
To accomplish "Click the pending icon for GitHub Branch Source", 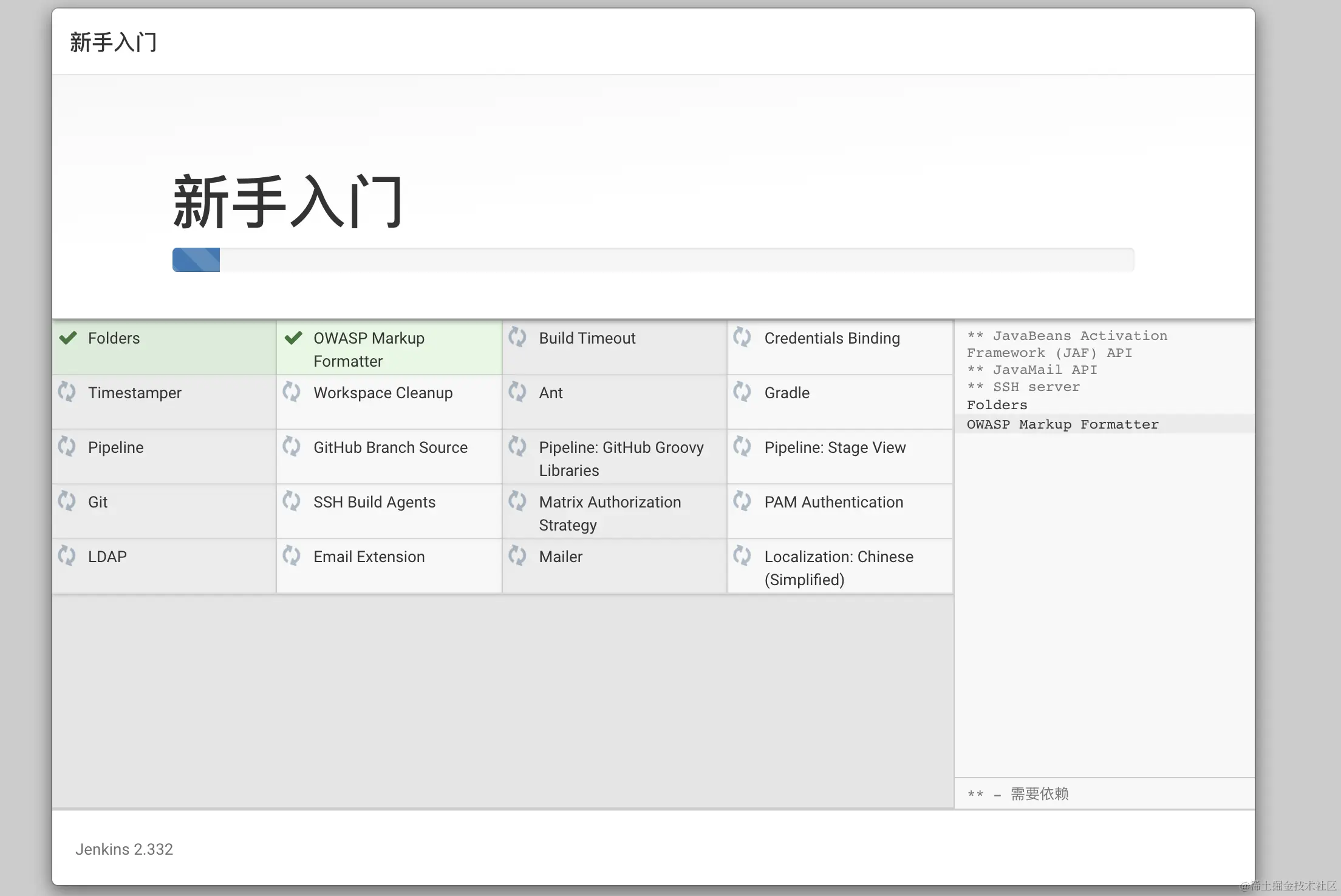I will [292, 446].
